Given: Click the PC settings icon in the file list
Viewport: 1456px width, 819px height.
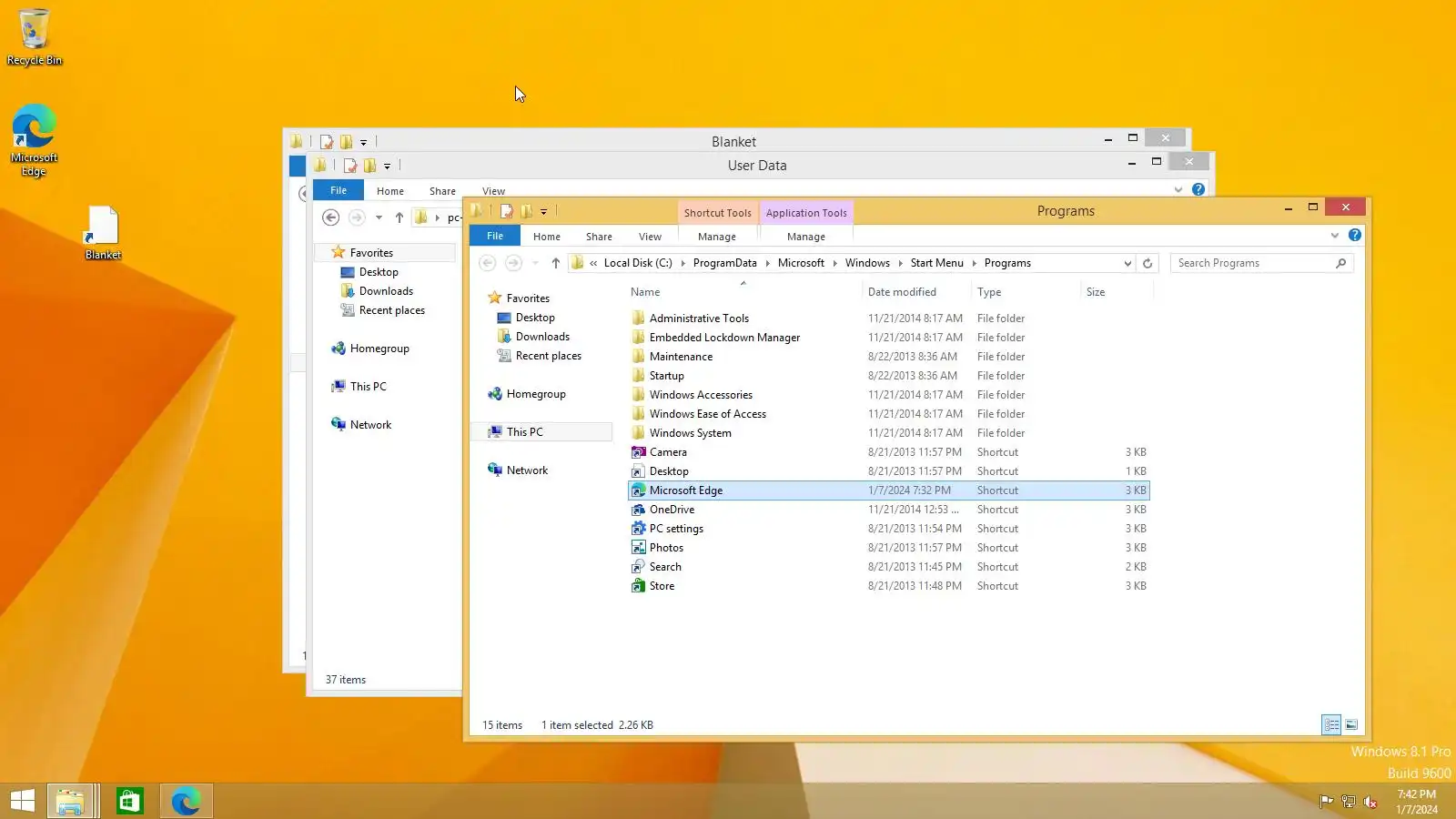Looking at the screenshot, I should tap(638, 529).
